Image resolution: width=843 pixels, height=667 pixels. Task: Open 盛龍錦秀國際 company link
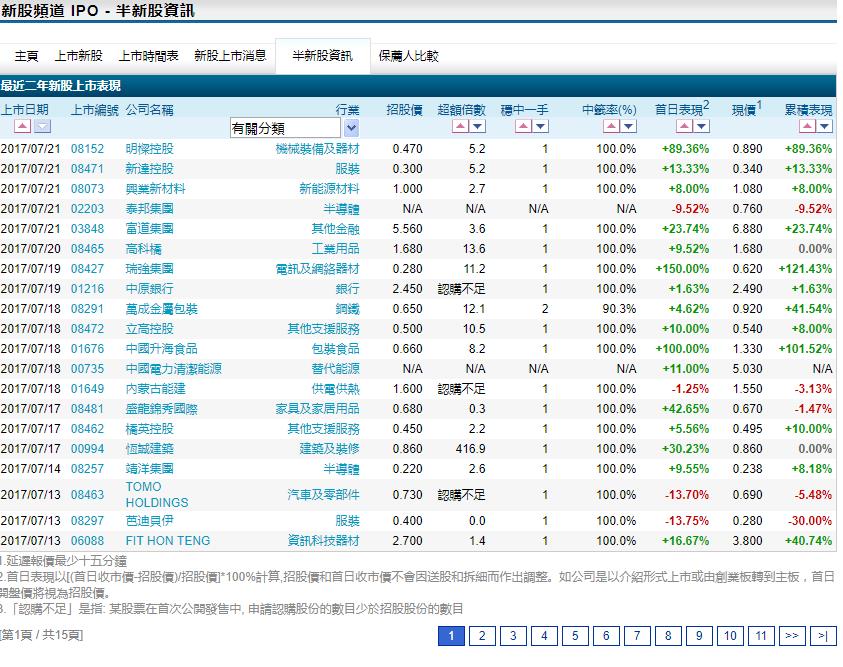pos(162,409)
